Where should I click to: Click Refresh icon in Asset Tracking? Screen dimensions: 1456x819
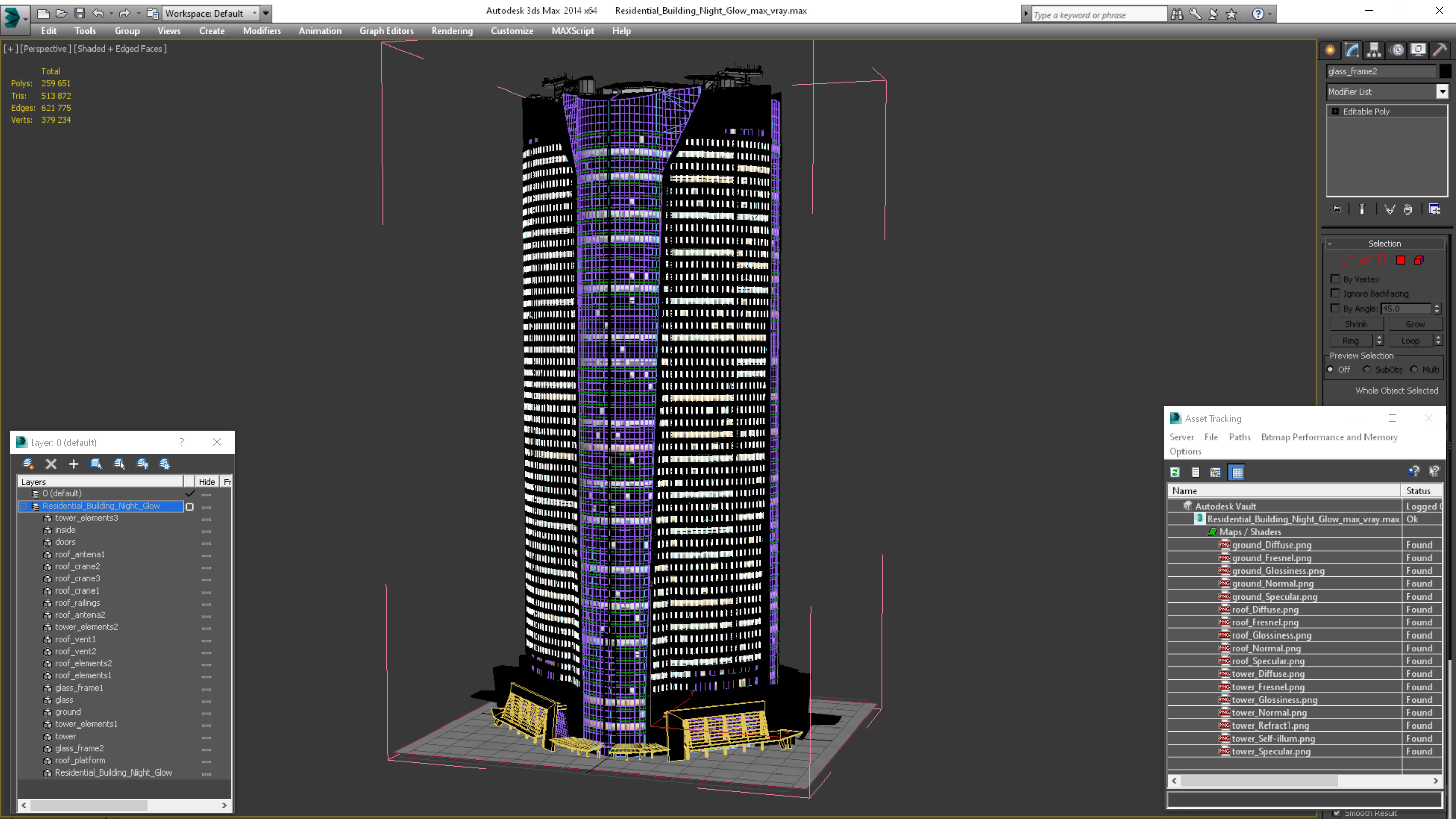pyautogui.click(x=1175, y=472)
